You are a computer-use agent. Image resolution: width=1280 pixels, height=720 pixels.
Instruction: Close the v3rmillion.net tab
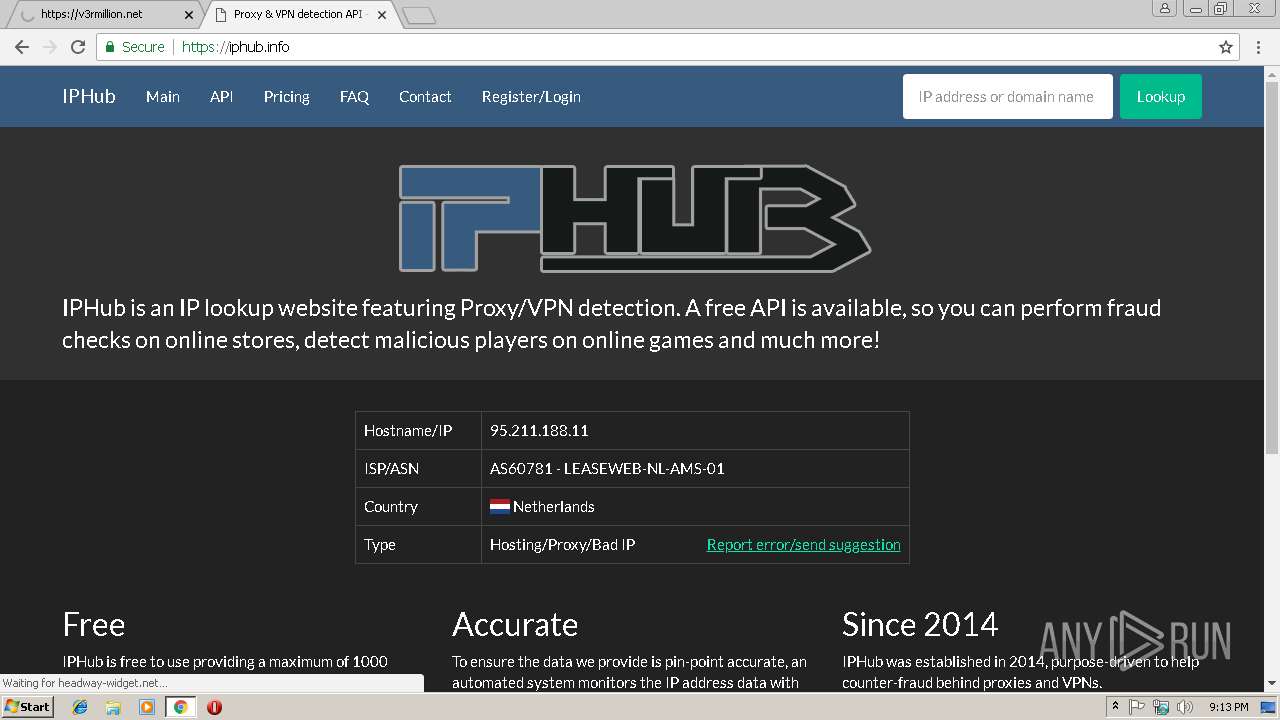pos(189,15)
